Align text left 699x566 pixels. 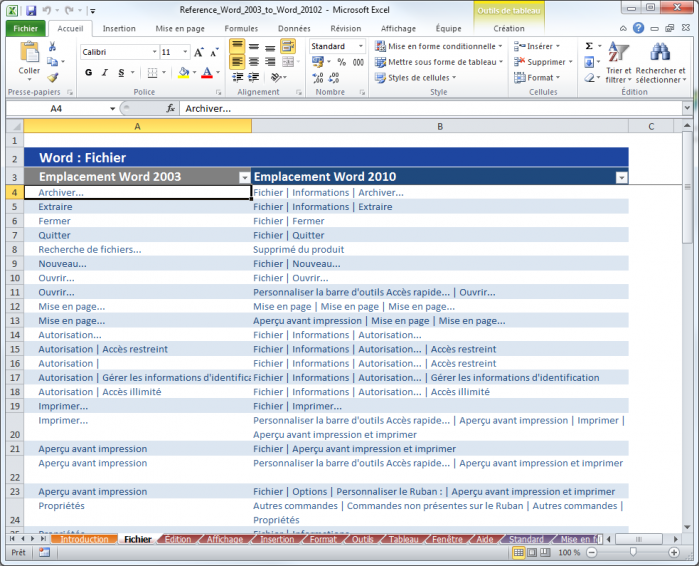coord(237,62)
